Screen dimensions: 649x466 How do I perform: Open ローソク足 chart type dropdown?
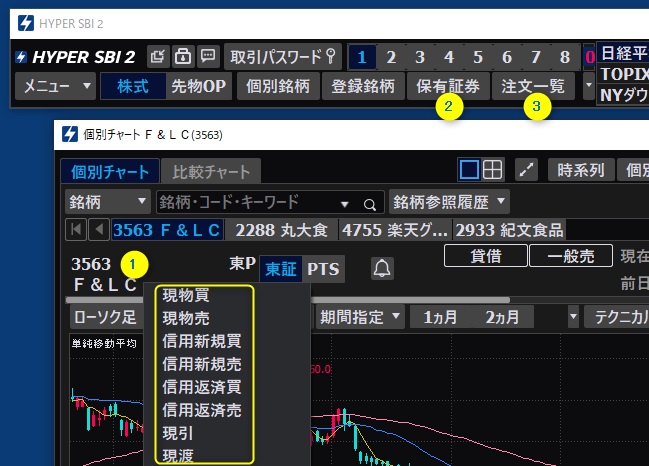(106, 317)
